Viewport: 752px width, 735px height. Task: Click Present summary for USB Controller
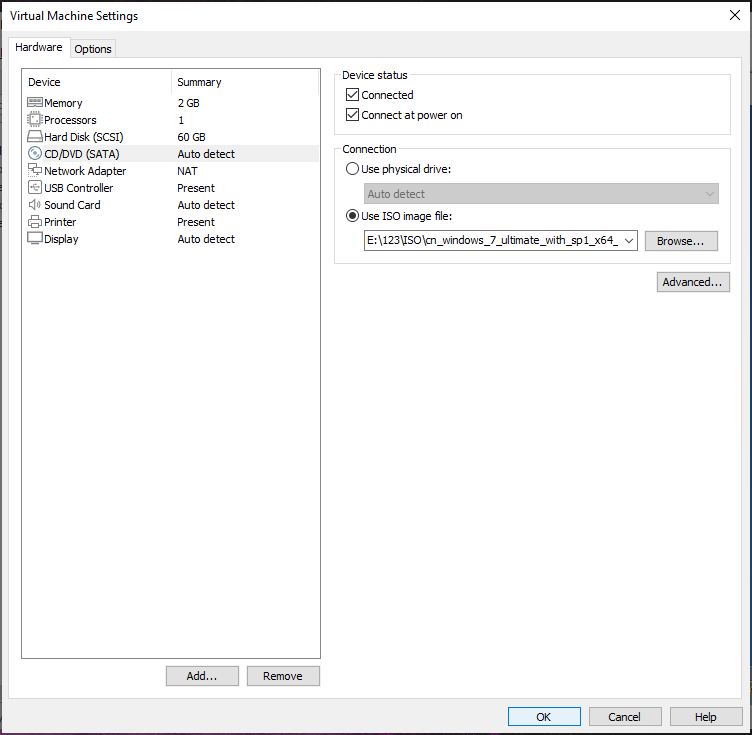(196, 188)
